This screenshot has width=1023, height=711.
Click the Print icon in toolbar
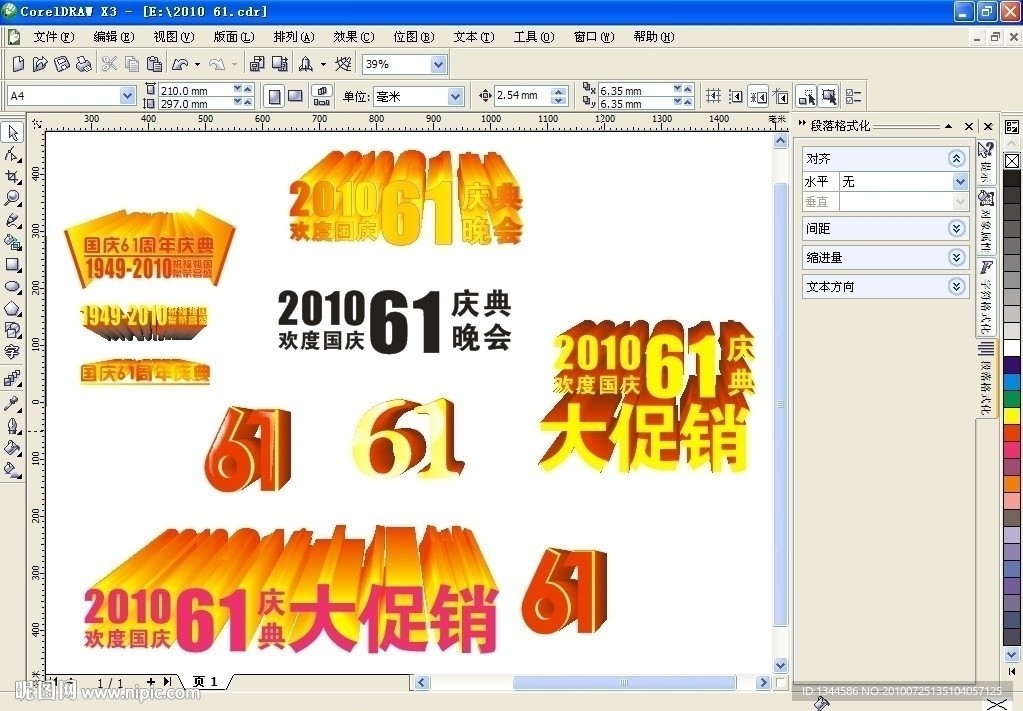pyautogui.click(x=84, y=64)
